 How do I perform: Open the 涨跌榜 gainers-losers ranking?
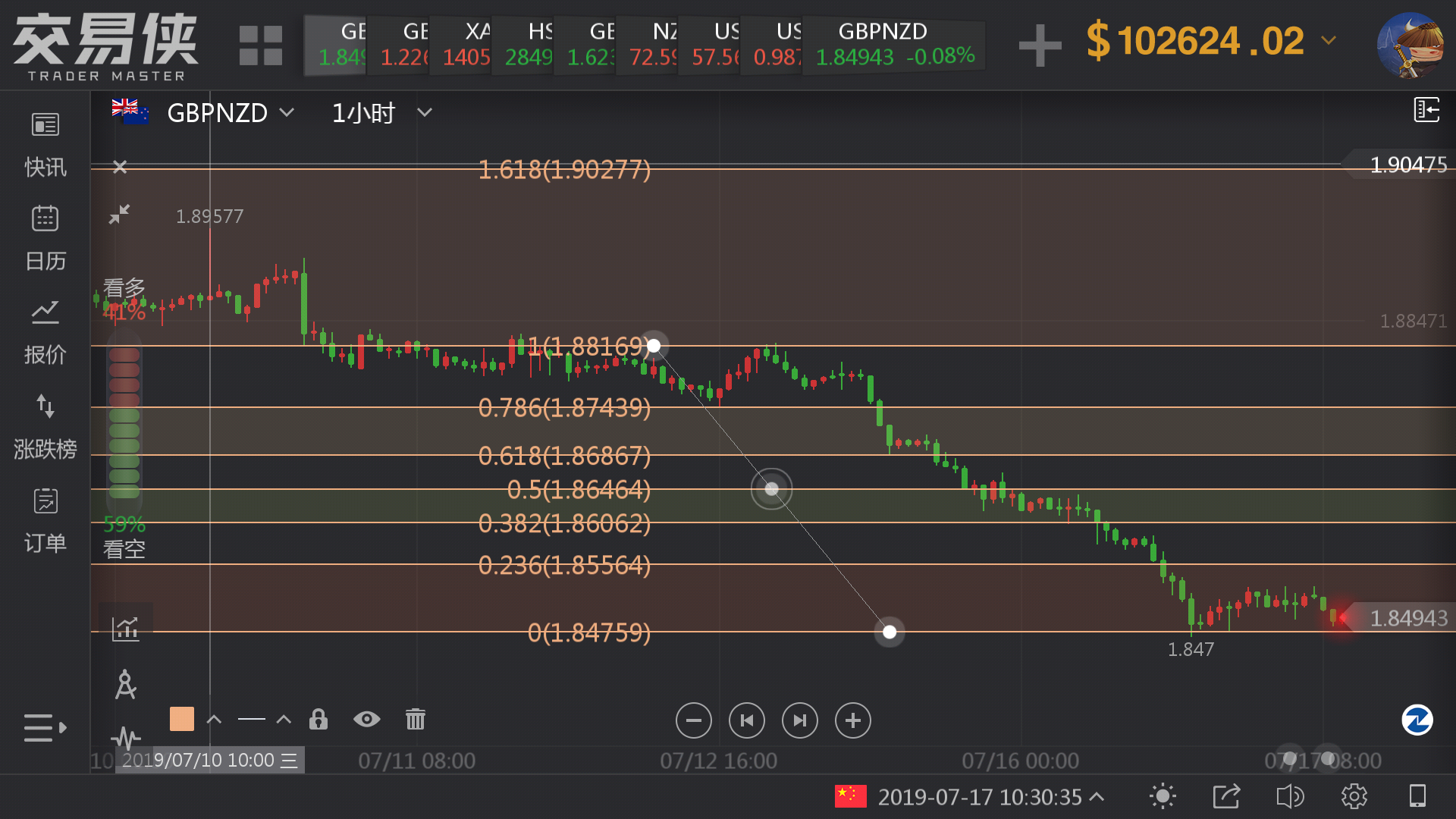45,426
